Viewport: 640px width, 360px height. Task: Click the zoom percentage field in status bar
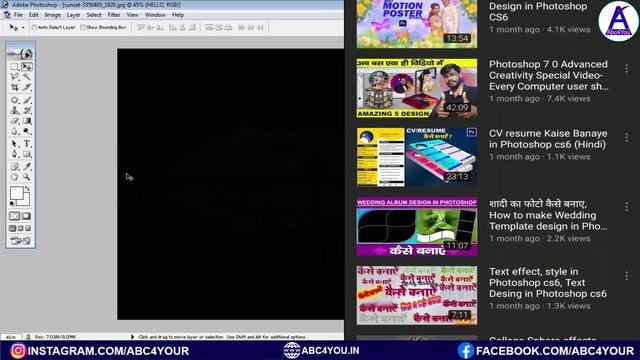coord(11,337)
